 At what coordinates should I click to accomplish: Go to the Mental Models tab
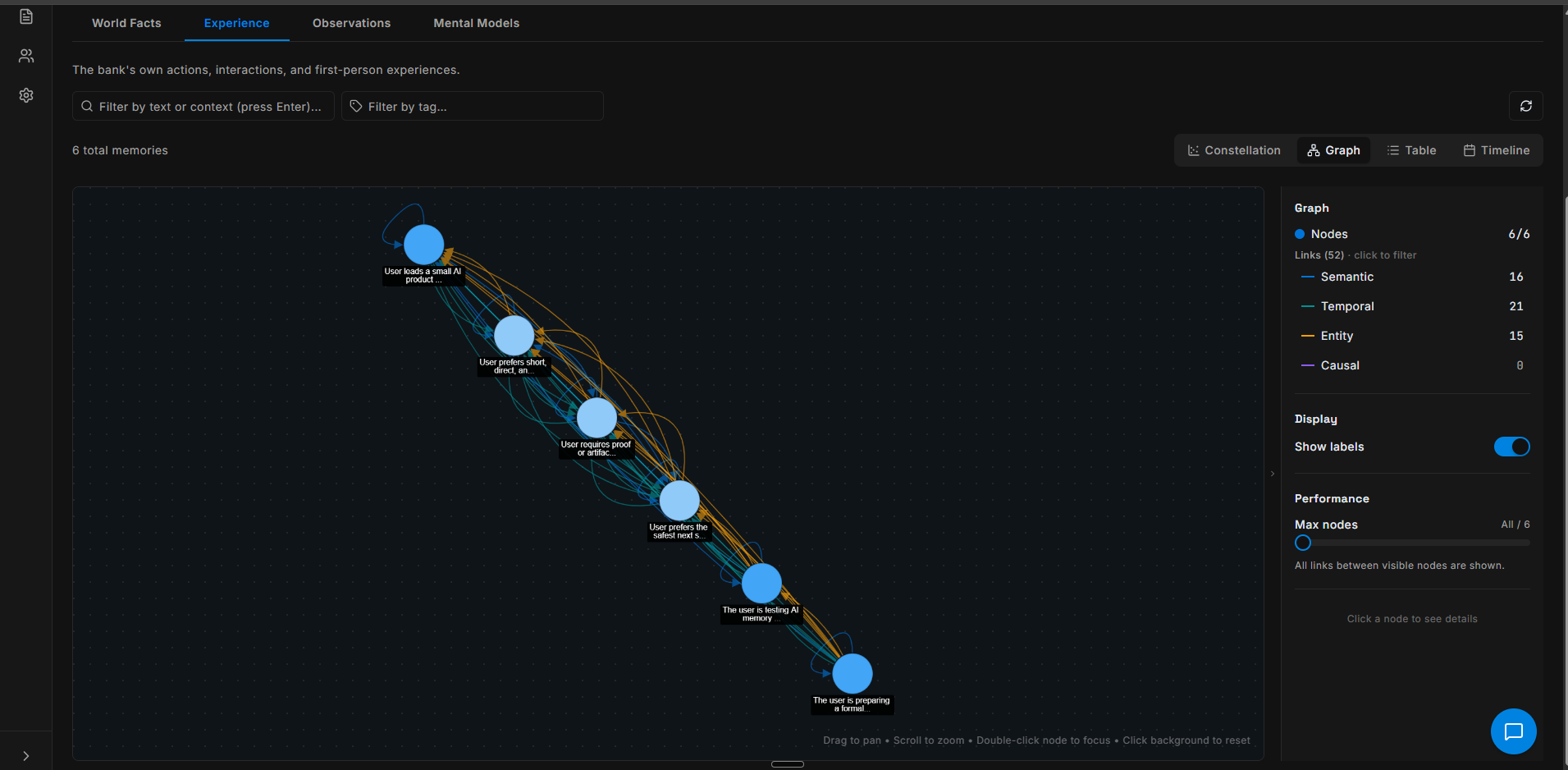click(476, 23)
